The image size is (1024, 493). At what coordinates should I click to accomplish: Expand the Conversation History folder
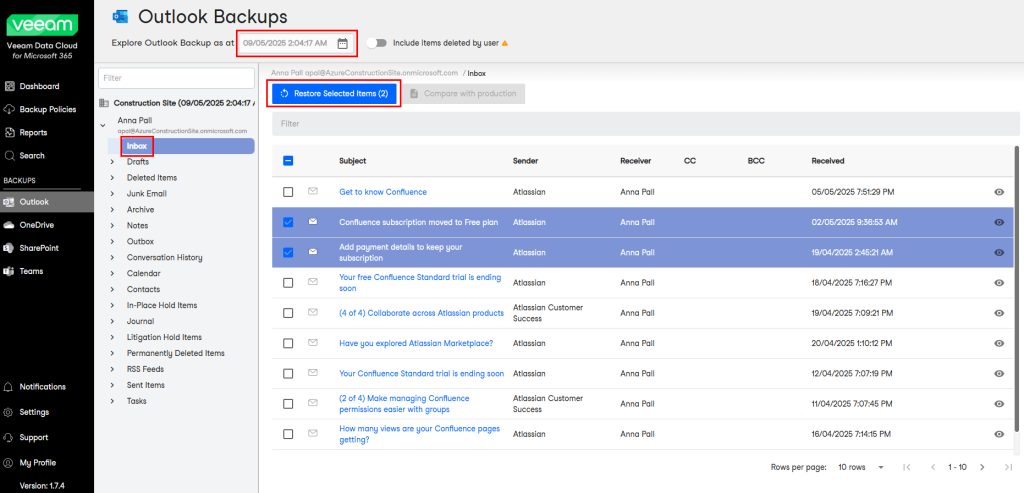112,257
